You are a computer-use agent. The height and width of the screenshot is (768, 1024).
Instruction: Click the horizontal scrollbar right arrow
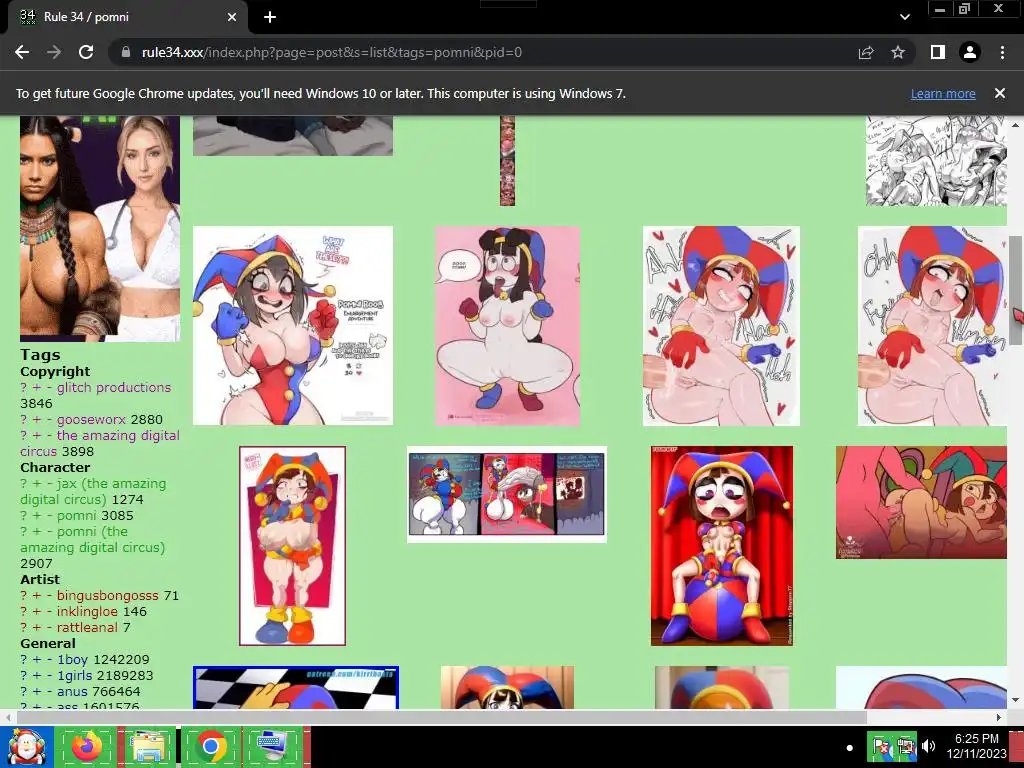(x=999, y=717)
